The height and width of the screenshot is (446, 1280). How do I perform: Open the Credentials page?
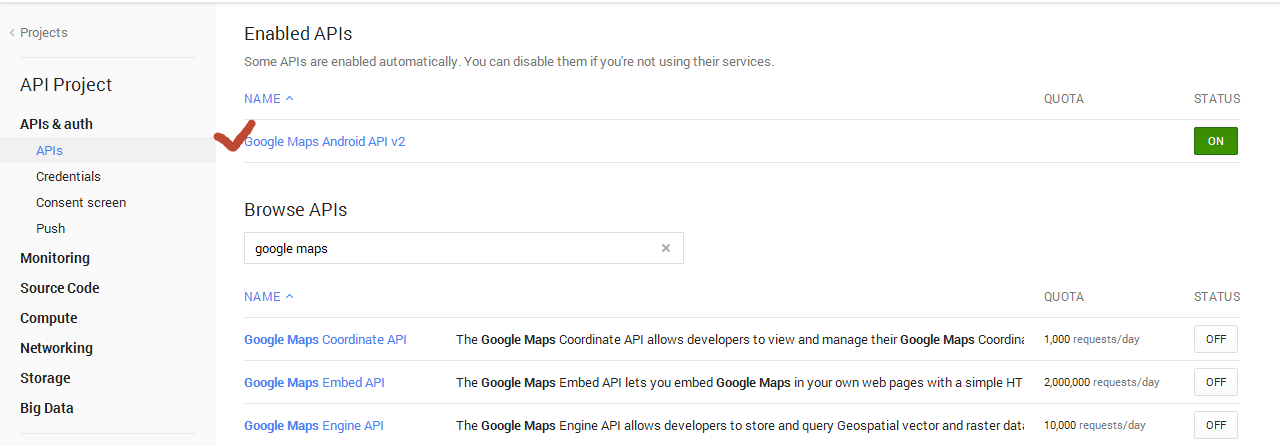[x=68, y=177]
